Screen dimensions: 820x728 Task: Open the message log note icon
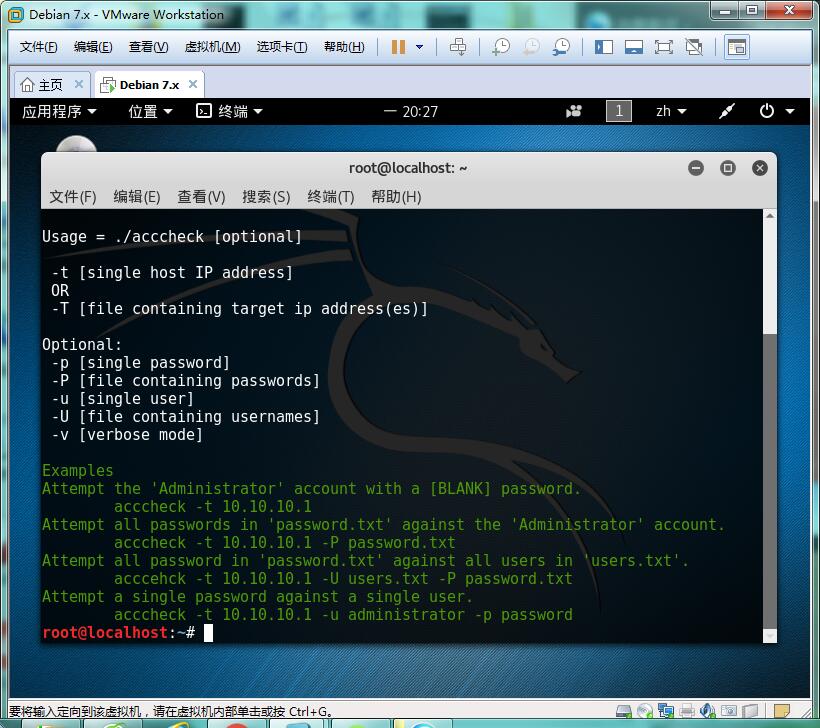[x=782, y=711]
